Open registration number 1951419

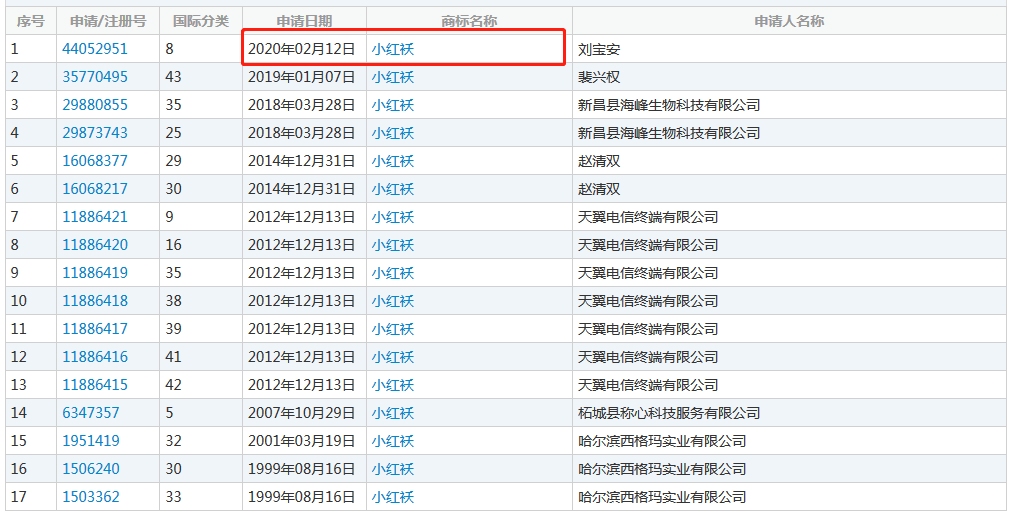(x=91, y=441)
